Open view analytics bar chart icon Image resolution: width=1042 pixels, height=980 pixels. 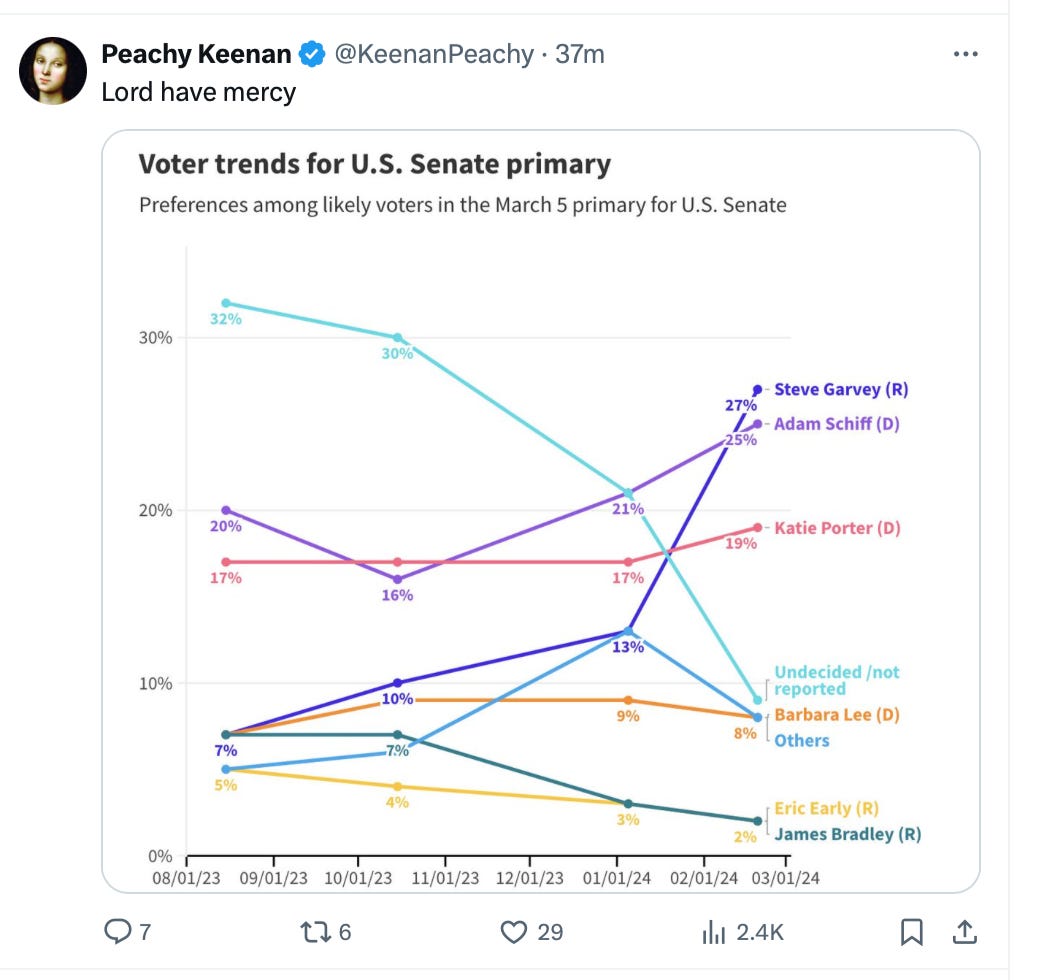click(x=713, y=932)
